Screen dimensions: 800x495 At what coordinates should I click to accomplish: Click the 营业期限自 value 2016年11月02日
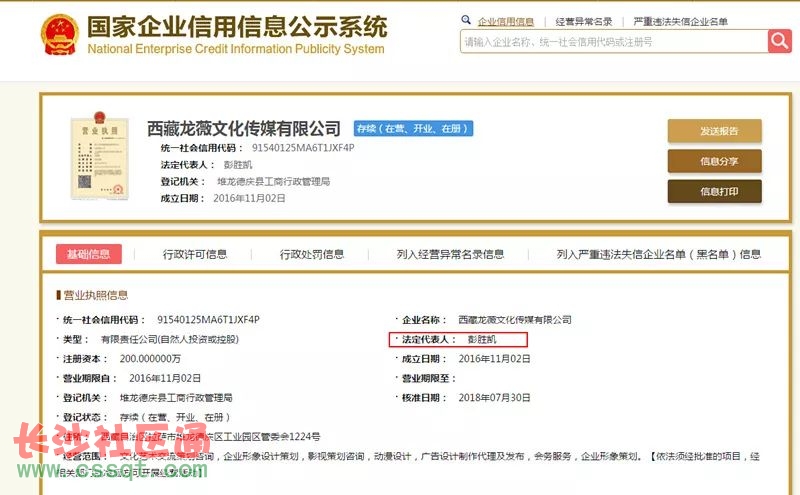pos(165,378)
